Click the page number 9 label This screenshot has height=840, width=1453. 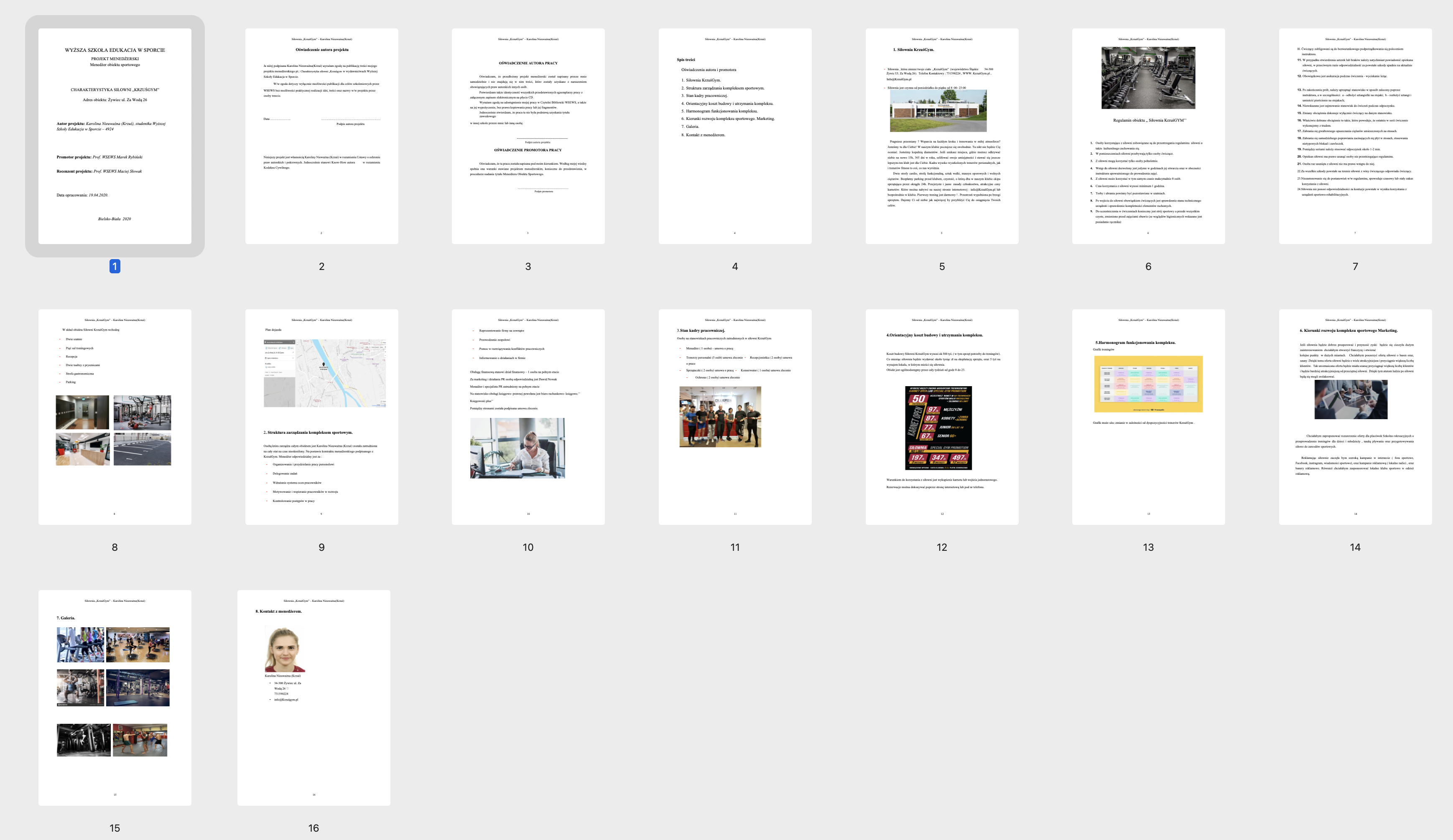(321, 547)
